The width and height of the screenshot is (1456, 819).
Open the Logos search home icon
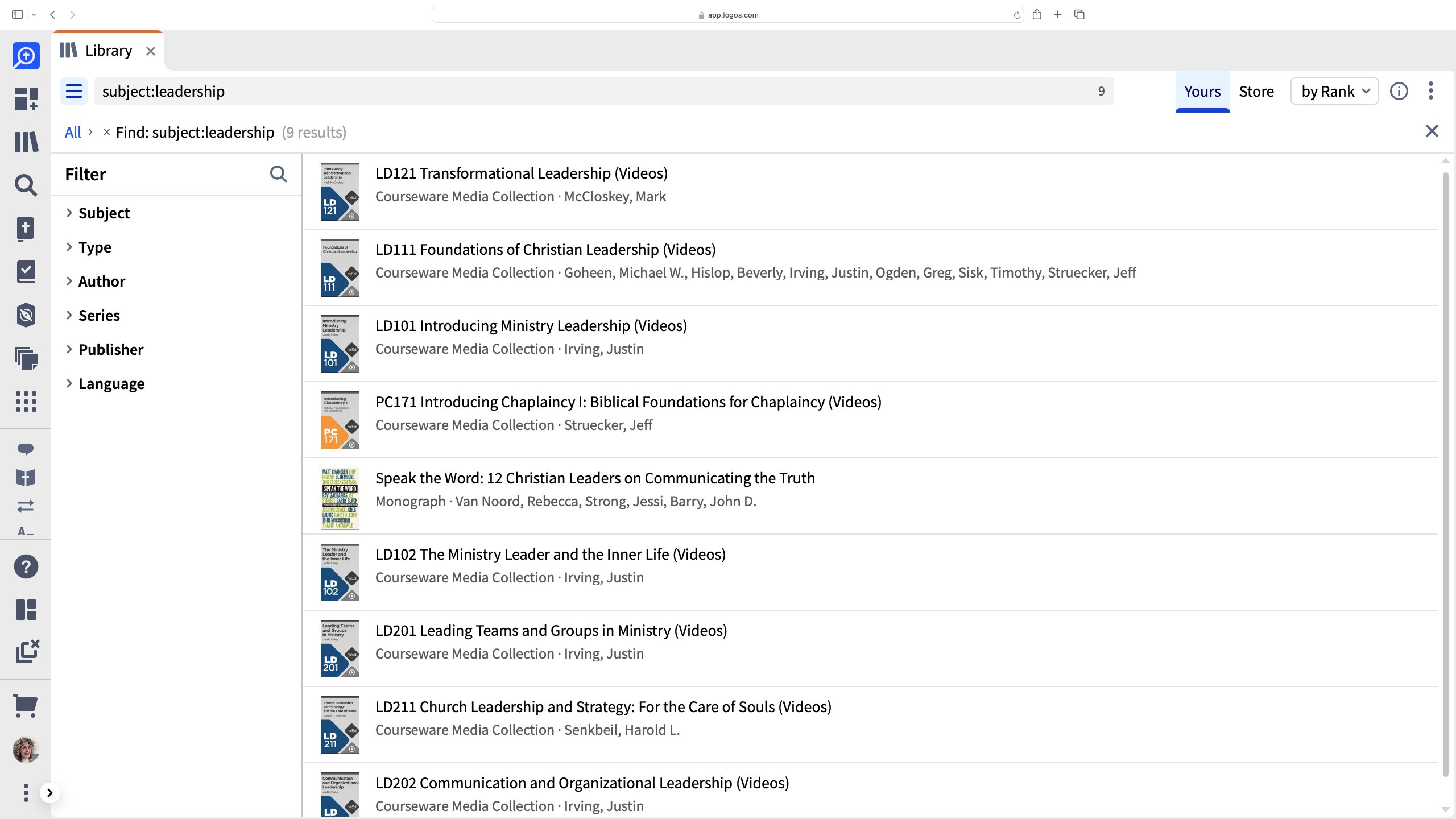pos(26,56)
